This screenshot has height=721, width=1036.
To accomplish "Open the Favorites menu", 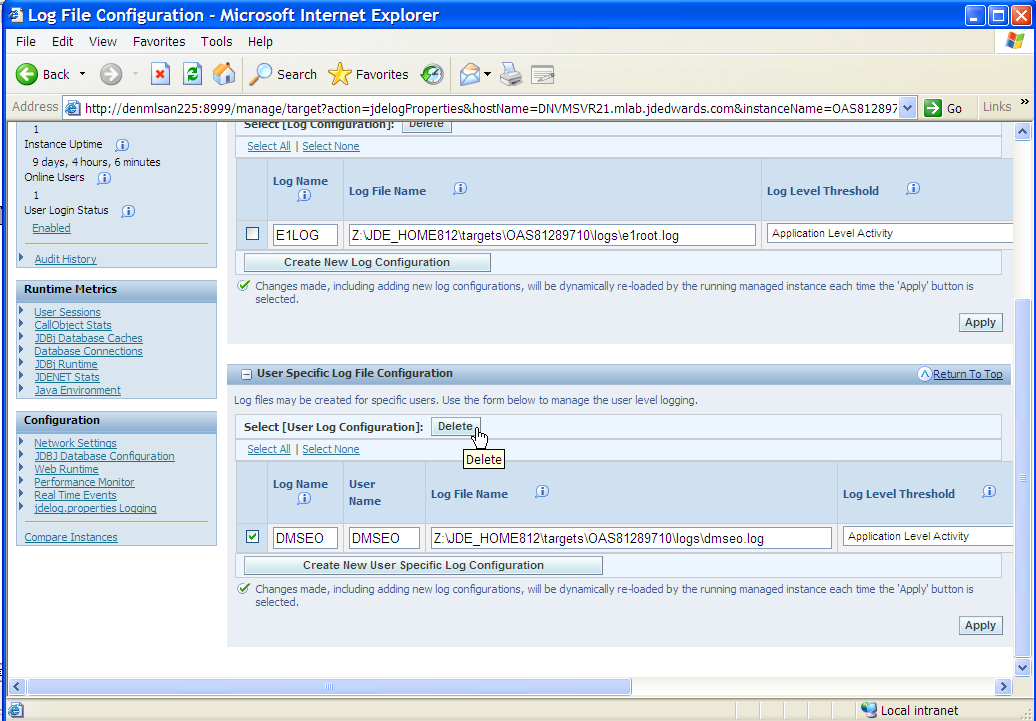I will tap(159, 42).
